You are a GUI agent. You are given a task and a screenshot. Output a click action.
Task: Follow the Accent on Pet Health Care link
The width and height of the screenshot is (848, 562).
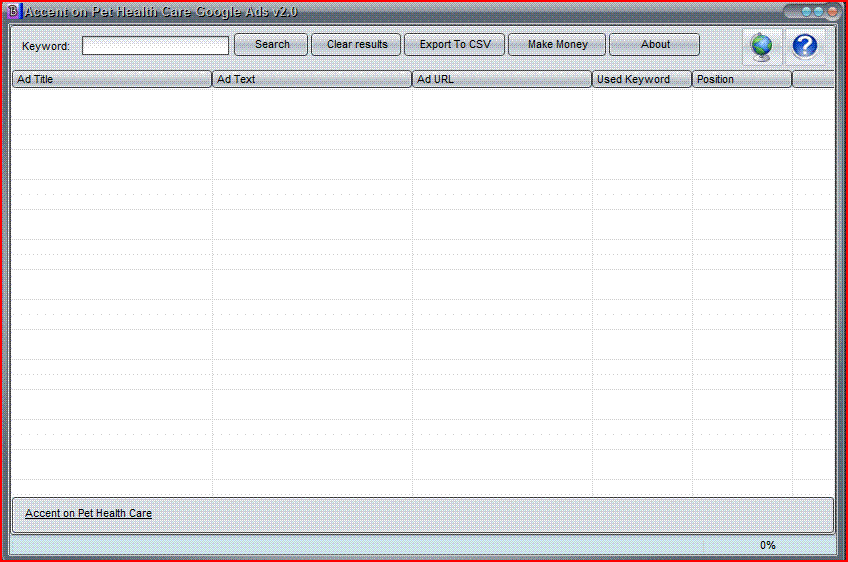pyautogui.click(x=88, y=513)
